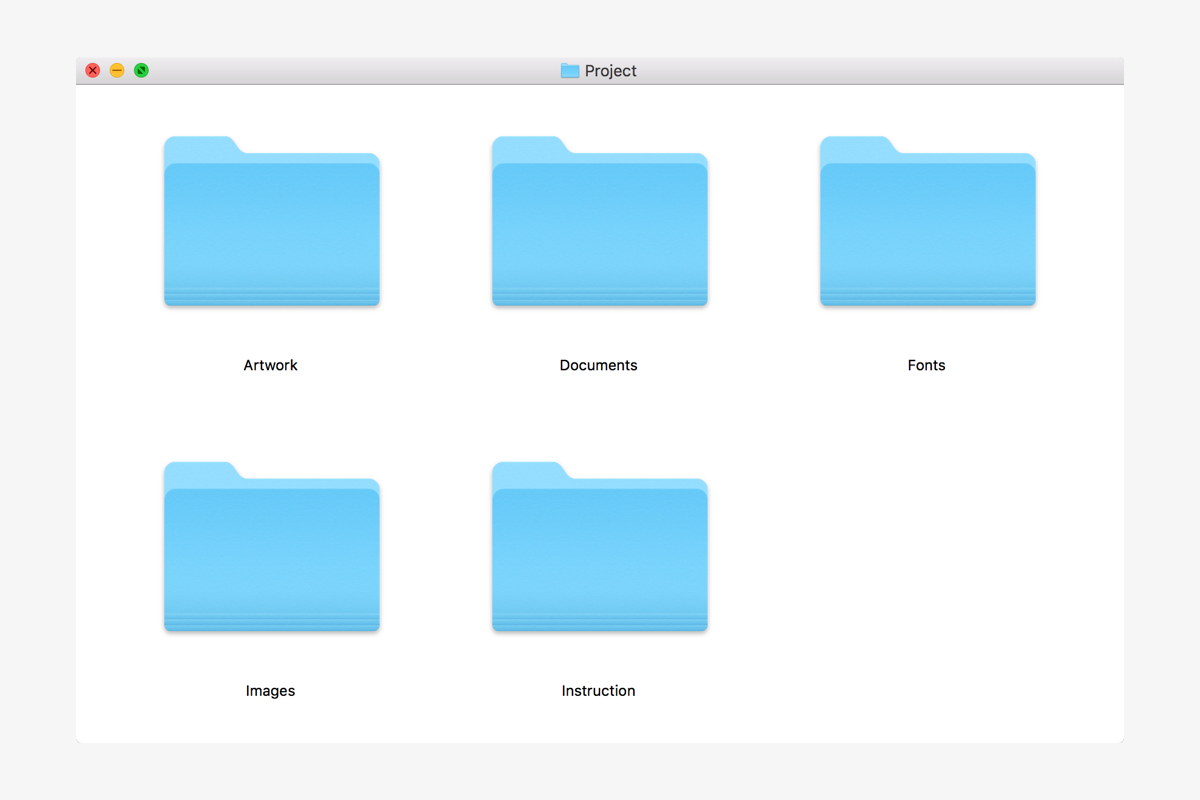1200x800 pixels.
Task: Click the yellow minimize button
Action: pos(117,70)
